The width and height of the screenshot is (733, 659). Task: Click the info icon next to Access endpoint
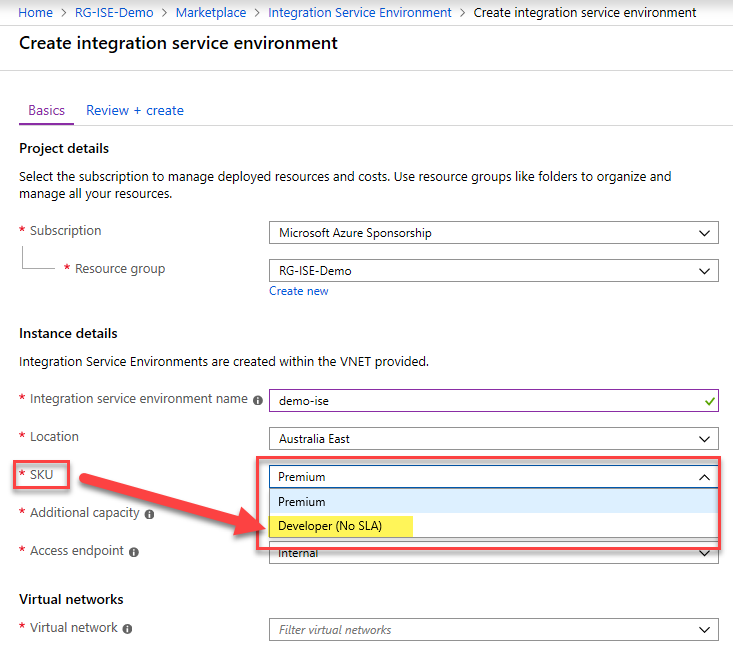[x=133, y=552]
